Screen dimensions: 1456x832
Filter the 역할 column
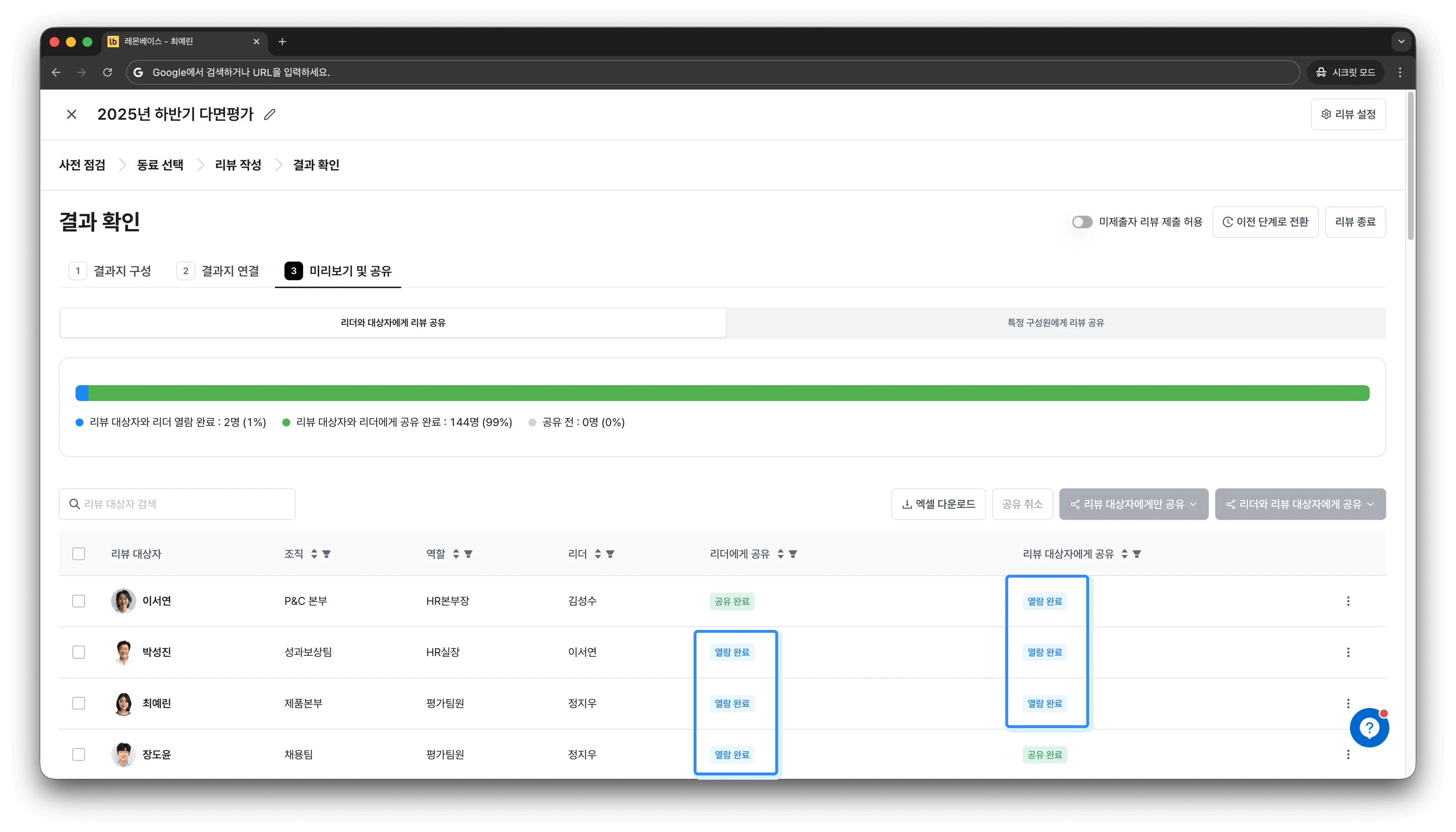468,554
